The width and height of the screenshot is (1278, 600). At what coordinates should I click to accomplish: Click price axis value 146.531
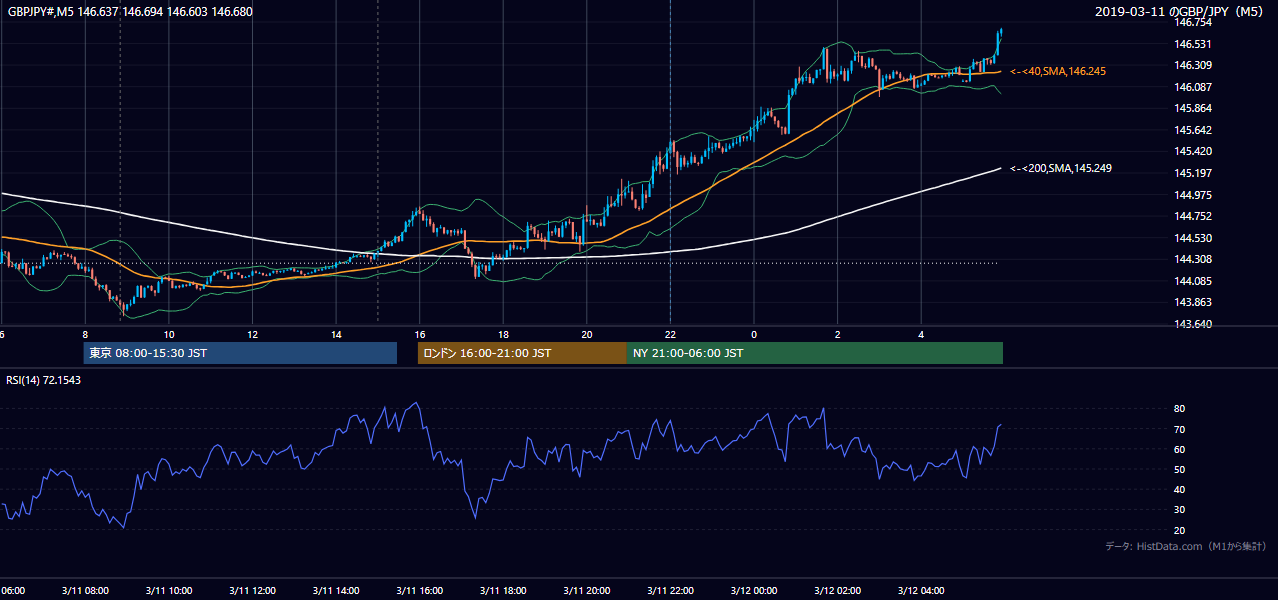click(1193, 44)
